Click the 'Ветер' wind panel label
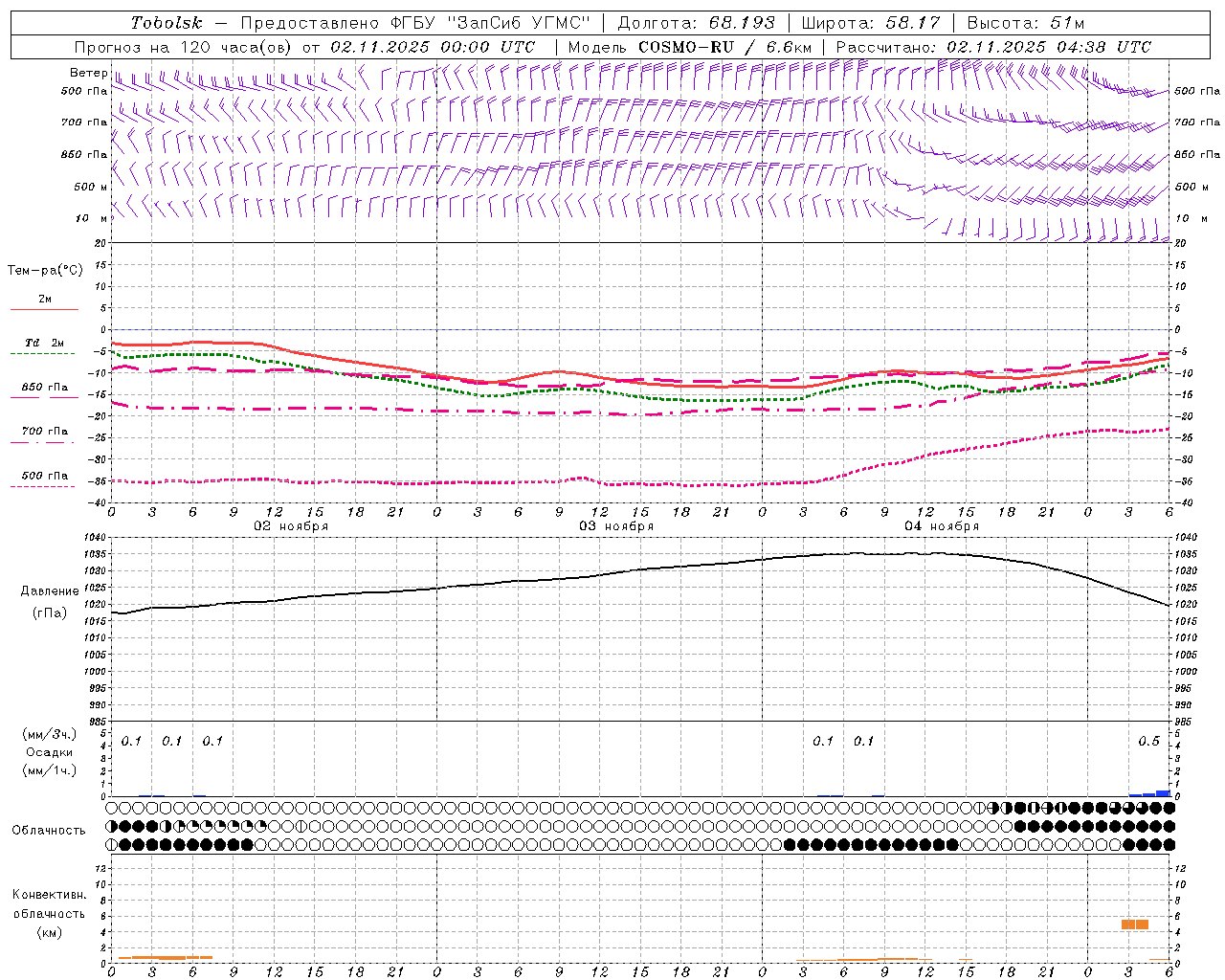Screen dimensions: 1225x980 pyautogui.click(x=88, y=73)
